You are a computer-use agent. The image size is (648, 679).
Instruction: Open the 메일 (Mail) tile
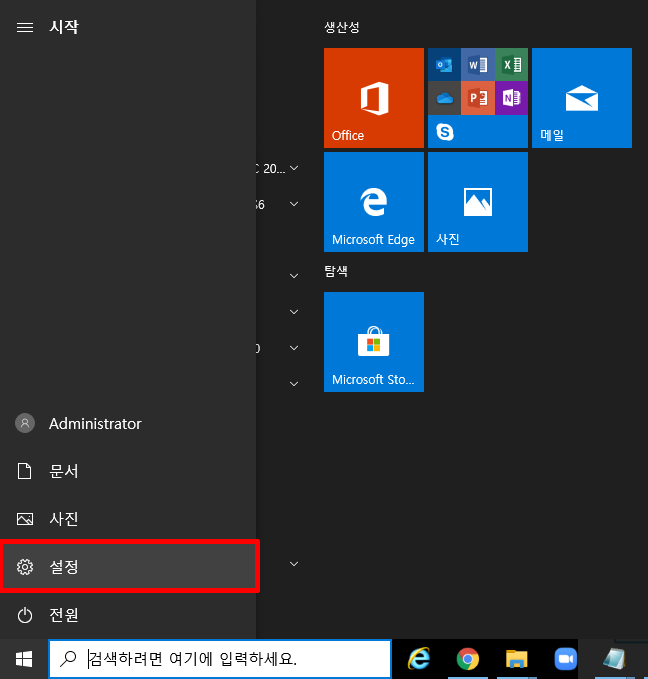pyautogui.click(x=582, y=98)
